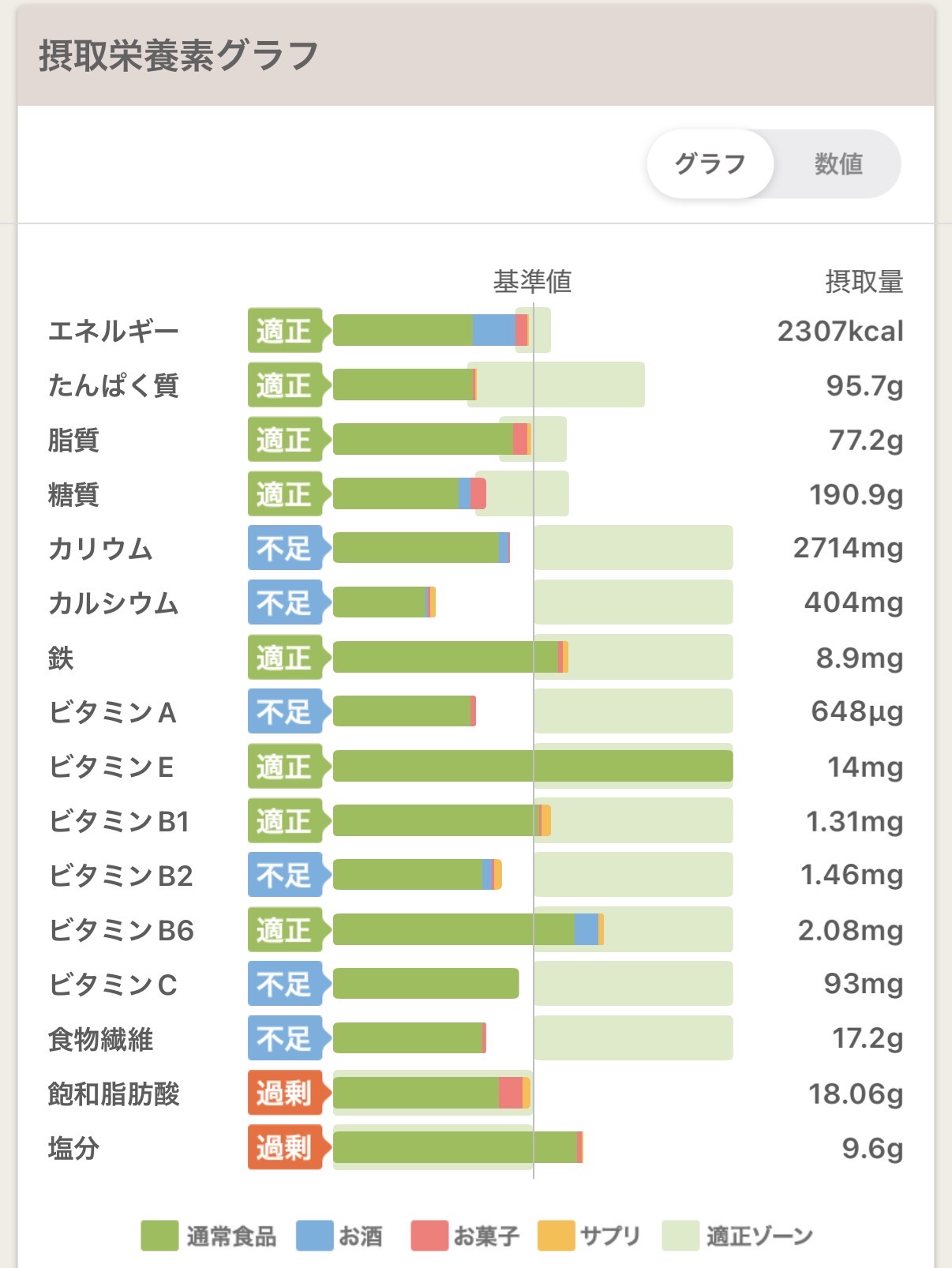
Task: Select the グラフ view toggle
Action: coord(710,164)
